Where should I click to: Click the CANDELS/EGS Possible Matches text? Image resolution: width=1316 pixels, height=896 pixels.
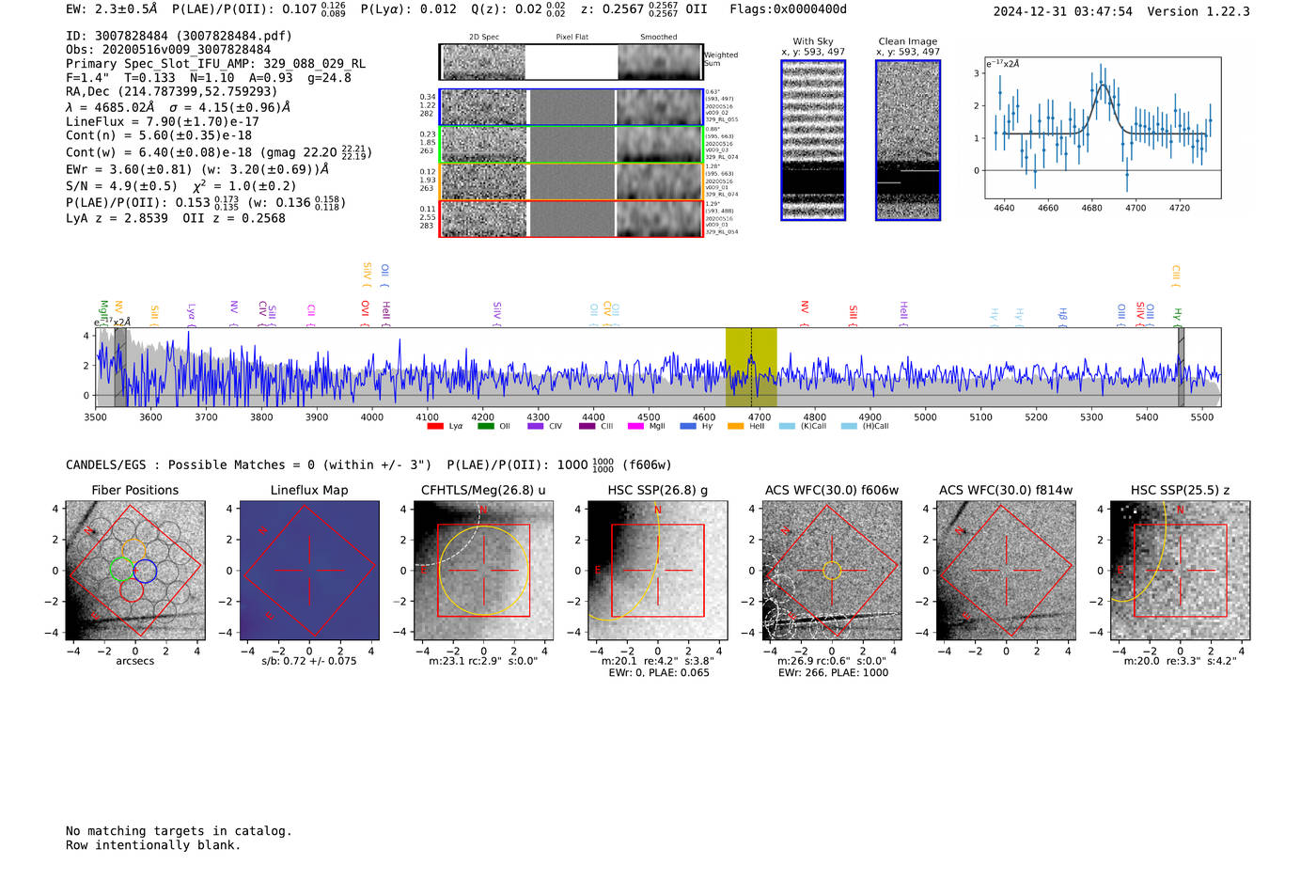pos(249,464)
